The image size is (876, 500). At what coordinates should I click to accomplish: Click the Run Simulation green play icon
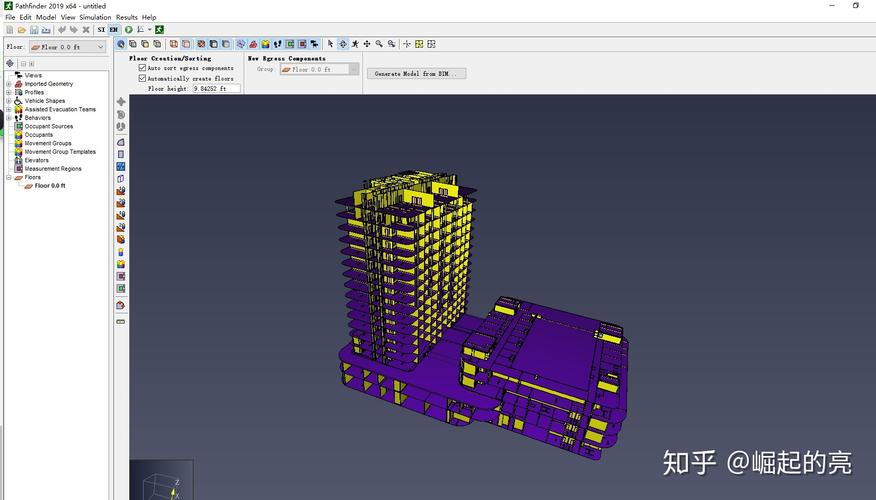click(x=128, y=30)
